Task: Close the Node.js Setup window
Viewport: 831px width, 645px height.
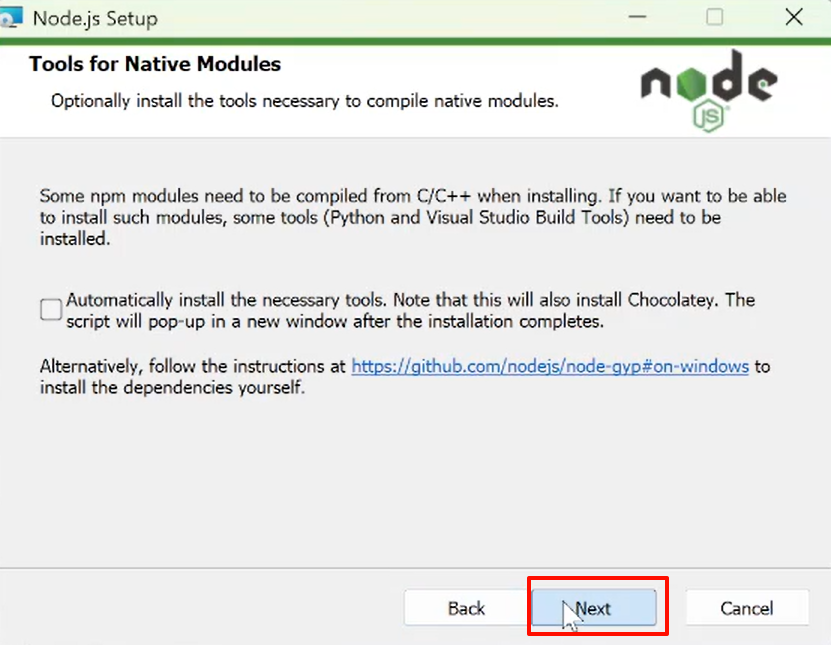Action: (794, 17)
